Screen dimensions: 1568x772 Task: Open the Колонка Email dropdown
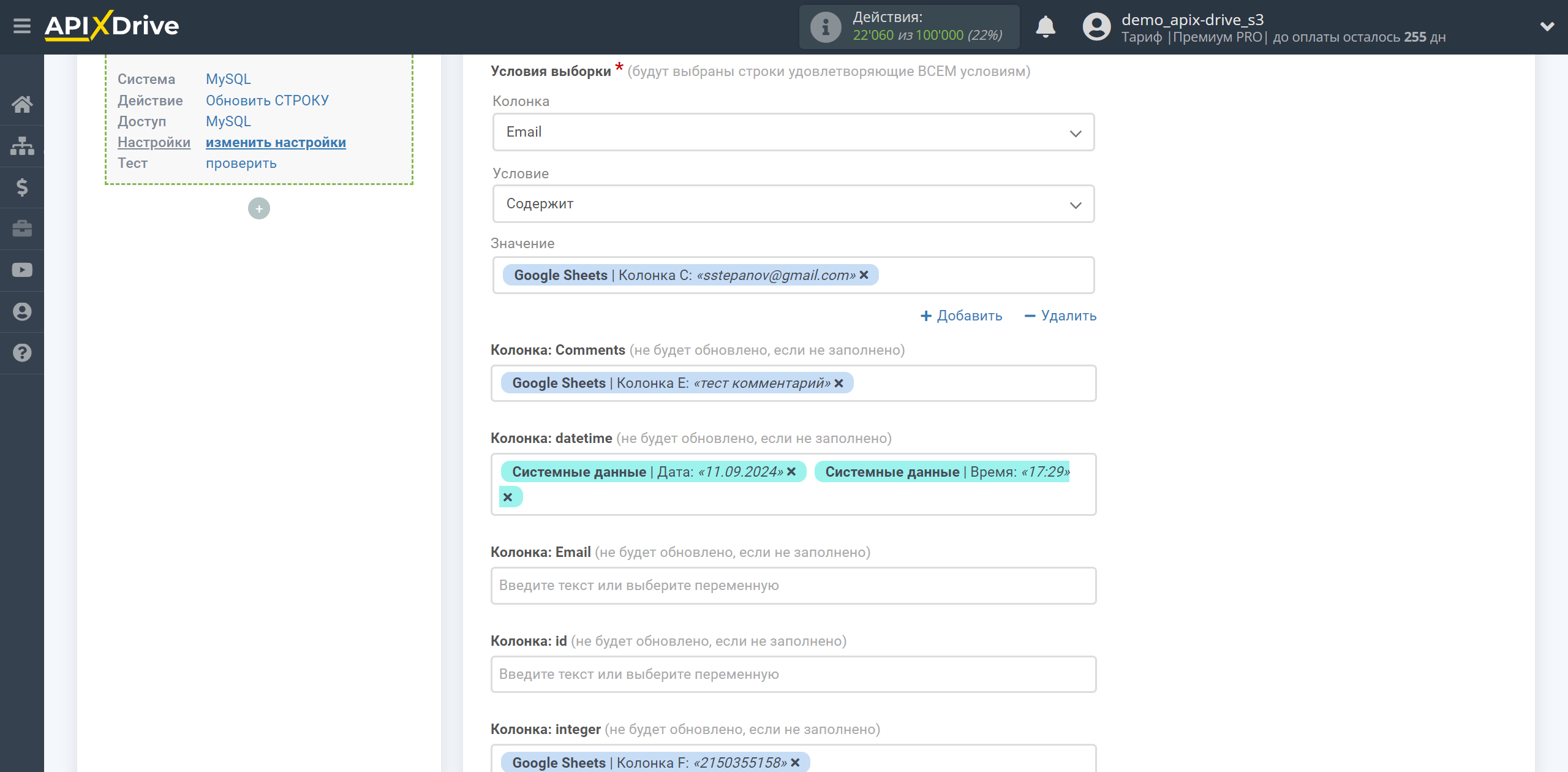point(793,132)
